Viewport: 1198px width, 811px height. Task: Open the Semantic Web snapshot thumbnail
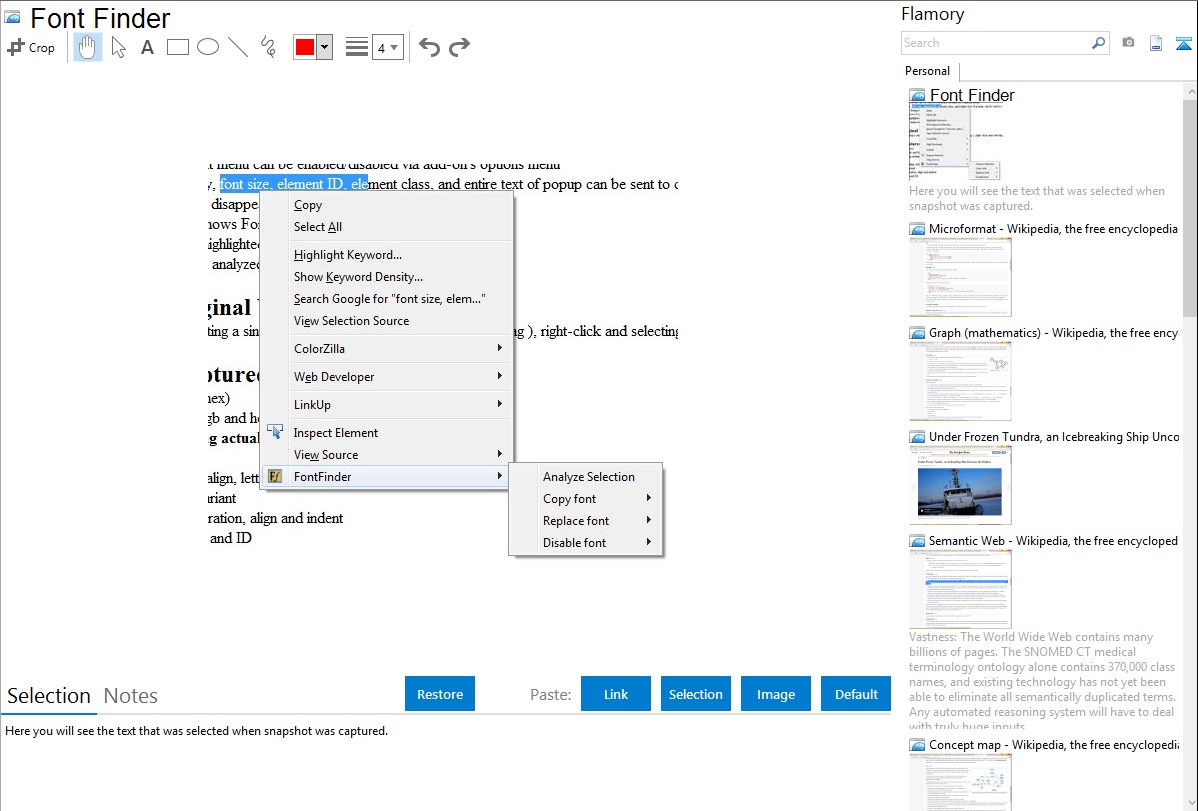pos(960,589)
